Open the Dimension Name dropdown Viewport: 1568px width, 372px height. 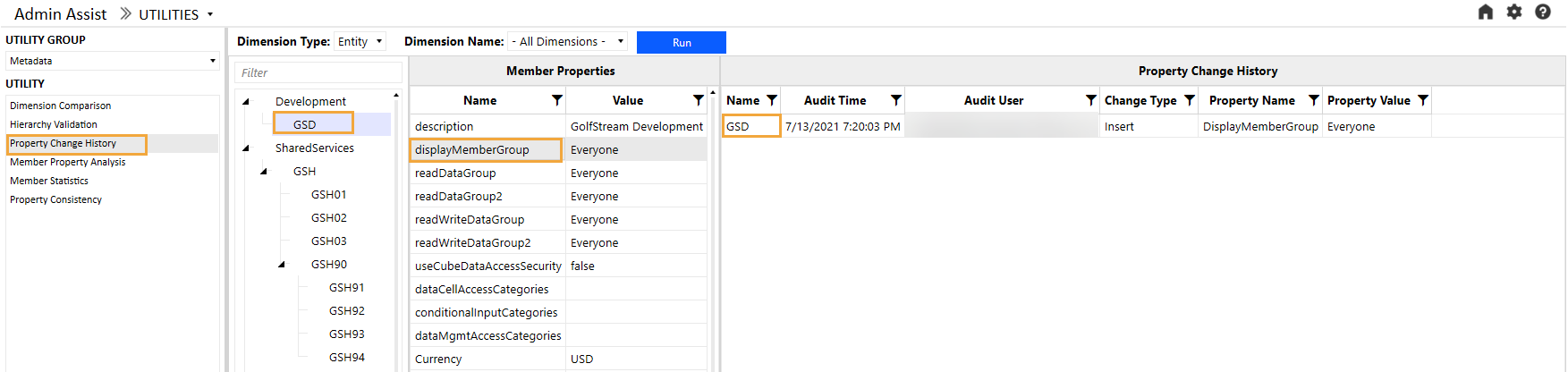coord(567,41)
